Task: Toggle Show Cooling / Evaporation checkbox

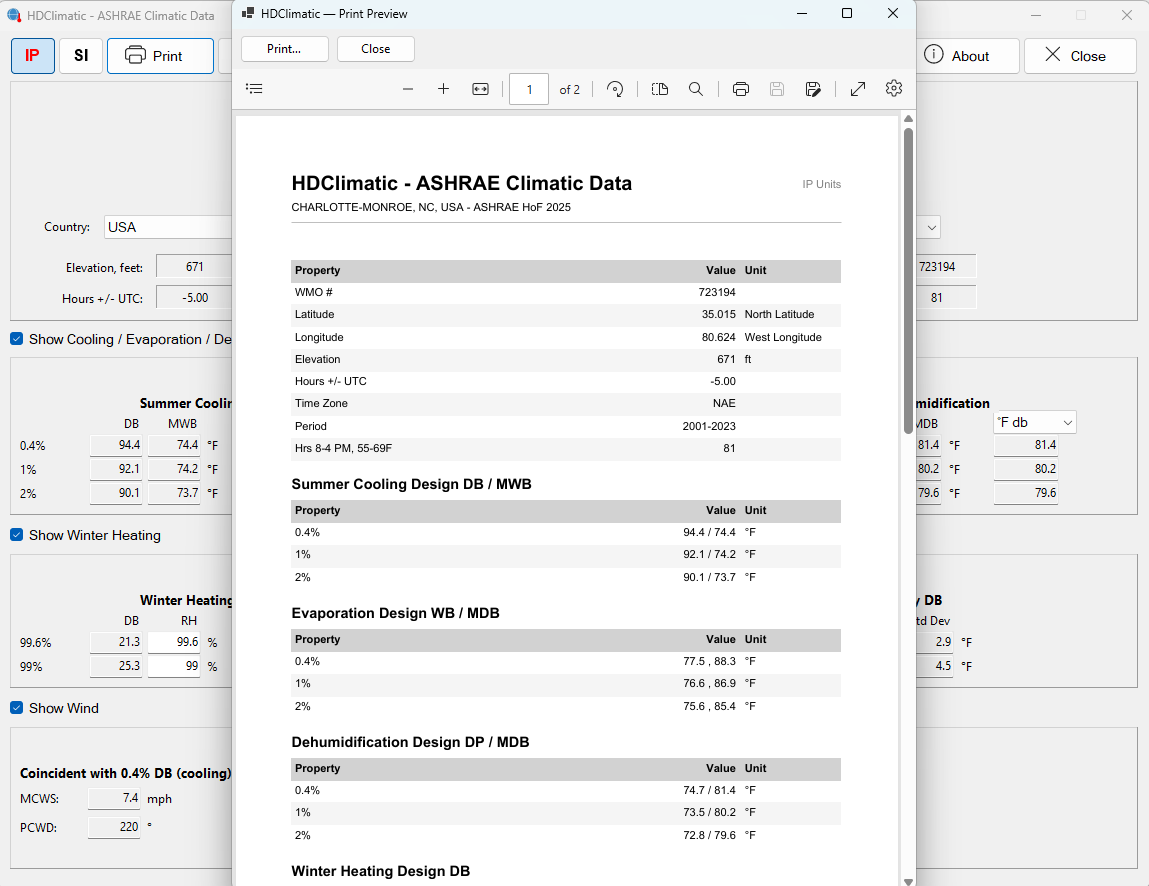Action: click(16, 339)
